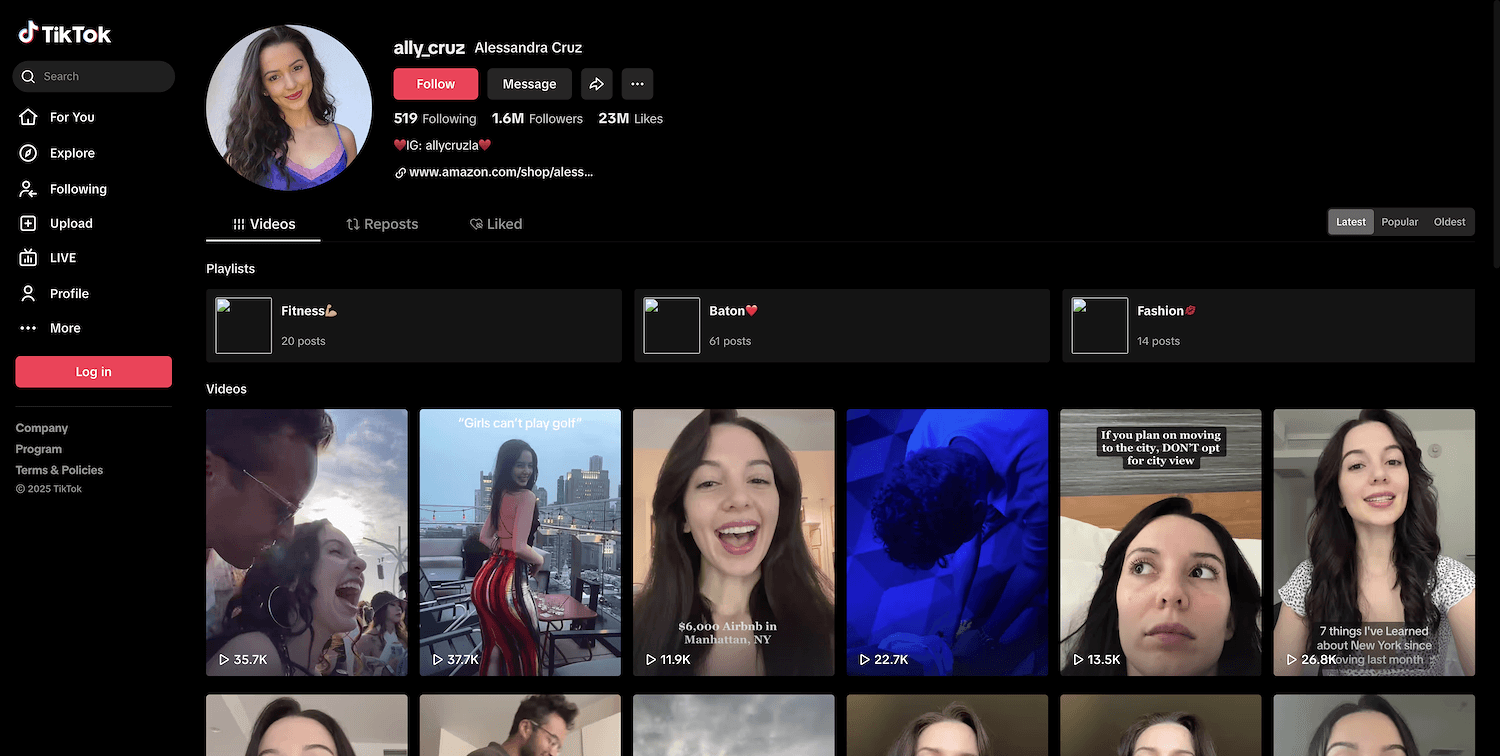
Task: Follow the ally_cruz account
Action: click(x=435, y=84)
